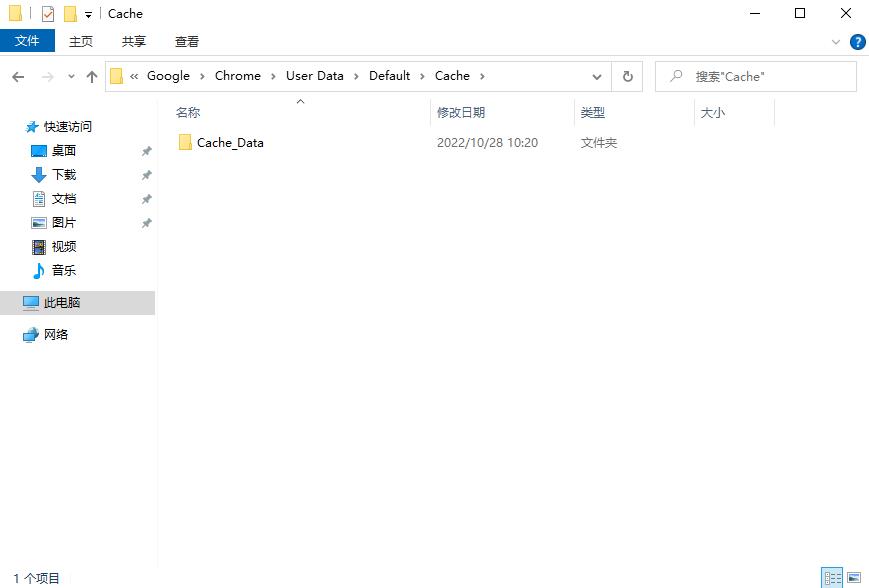
Task: Open Customize Quick Access Toolbar dropdown
Action: point(88,14)
